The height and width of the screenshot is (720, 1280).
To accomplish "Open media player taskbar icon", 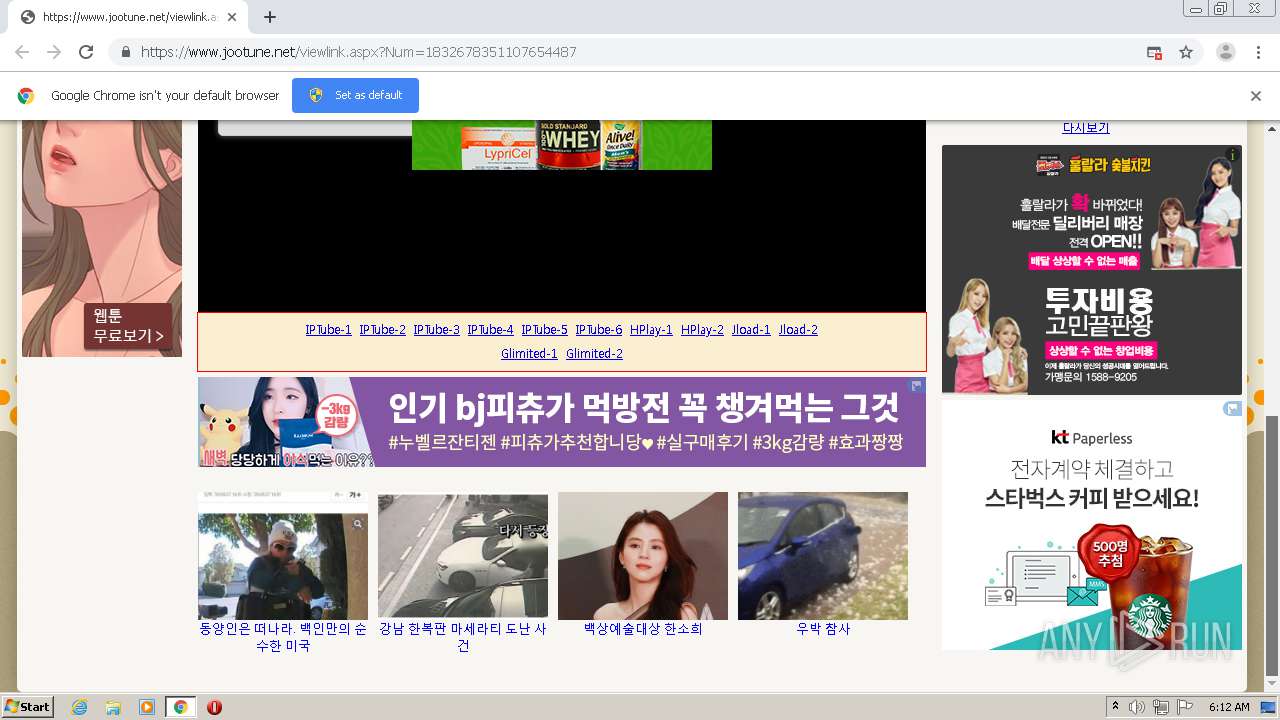I will (147, 707).
